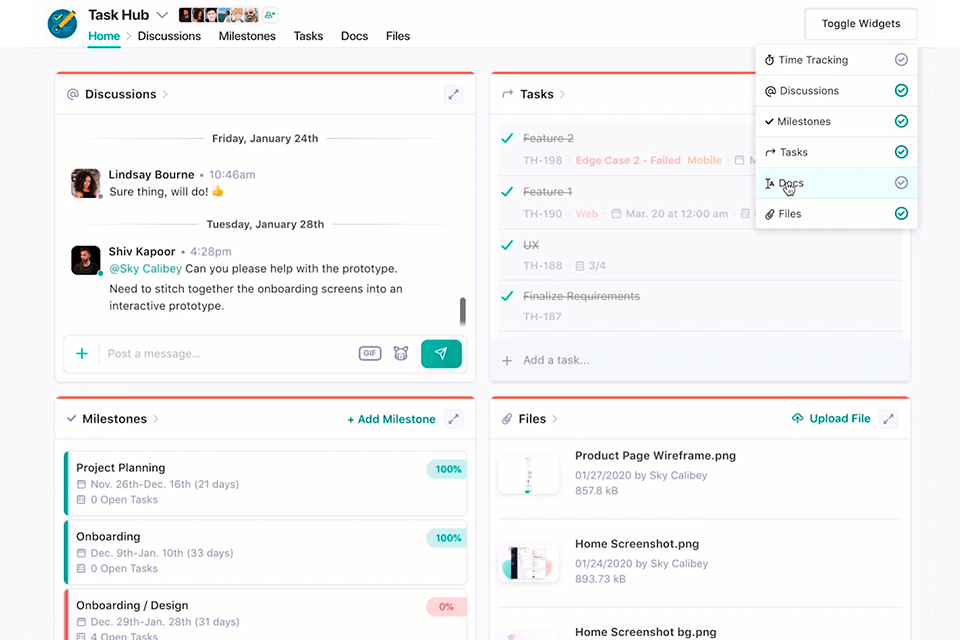Expand the Milestones widget to full view

pyautogui.click(x=454, y=419)
